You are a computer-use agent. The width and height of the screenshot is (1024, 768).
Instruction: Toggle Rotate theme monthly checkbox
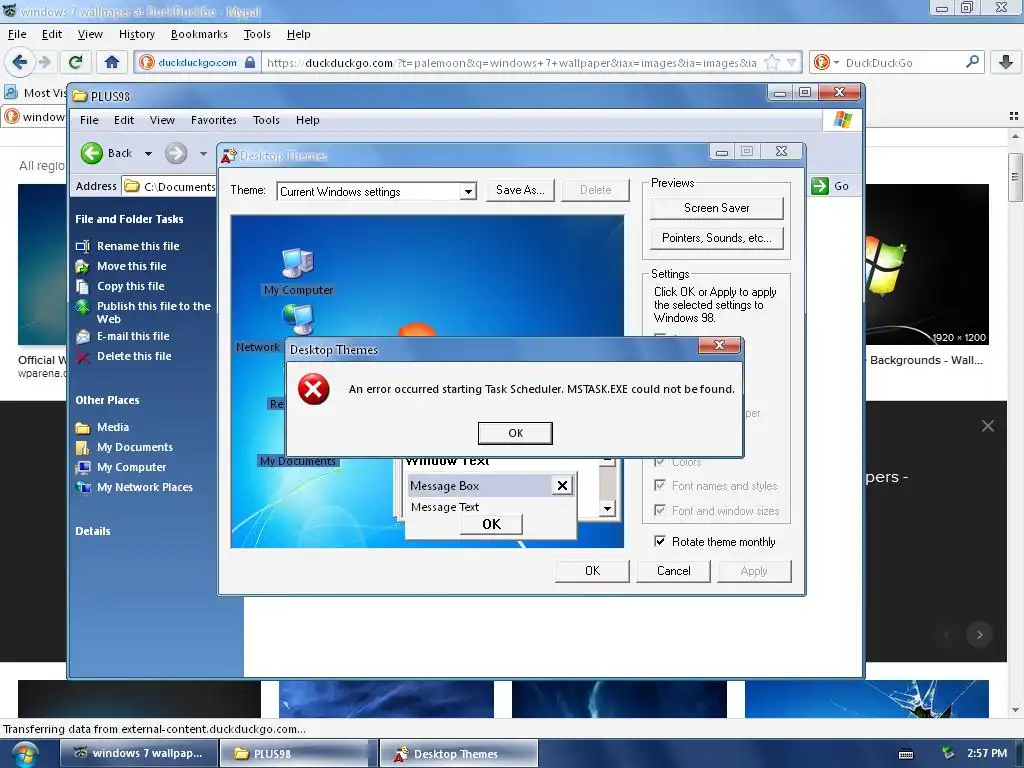660,541
